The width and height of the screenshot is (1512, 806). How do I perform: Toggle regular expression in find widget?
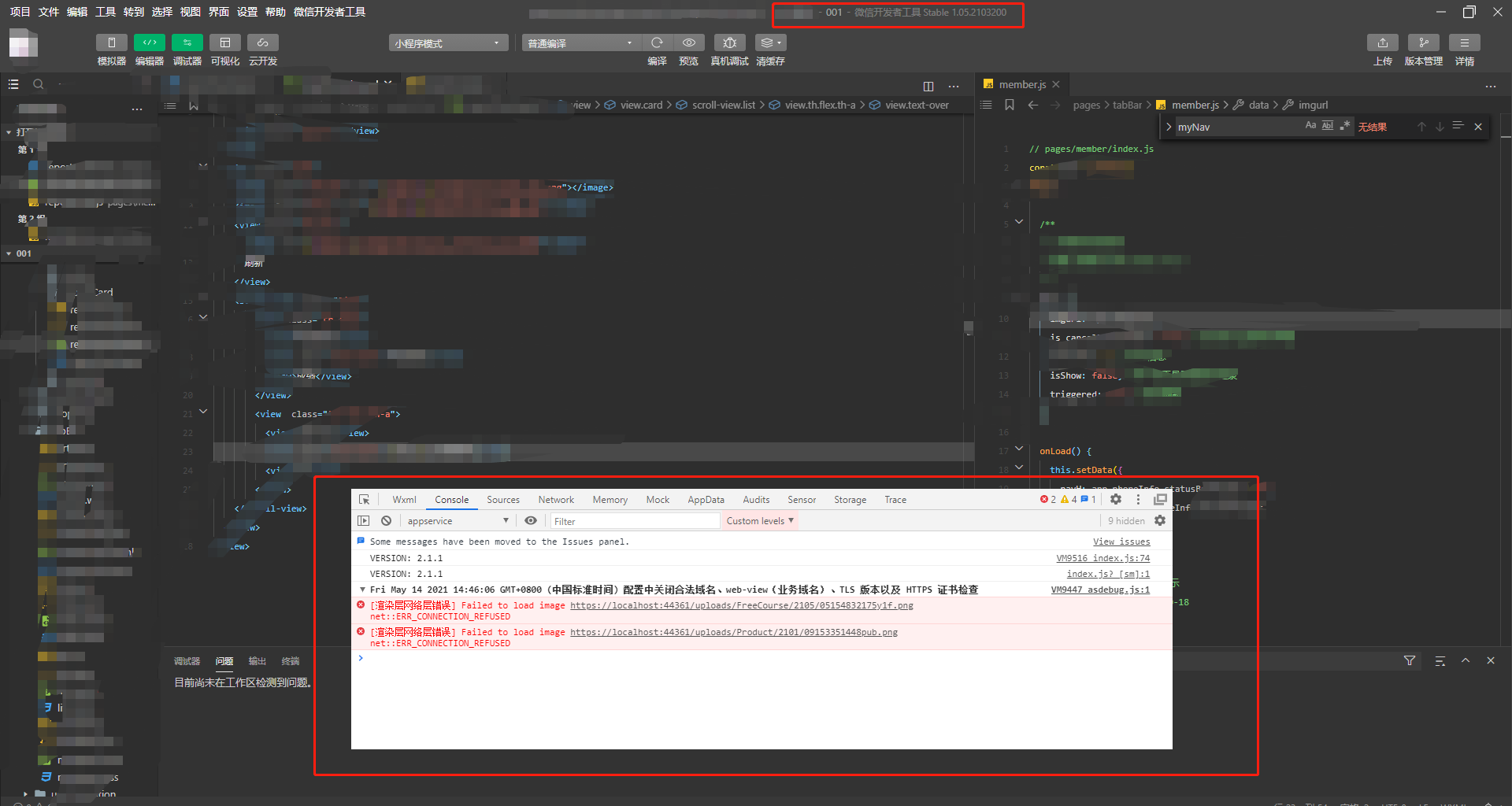pos(1345,126)
